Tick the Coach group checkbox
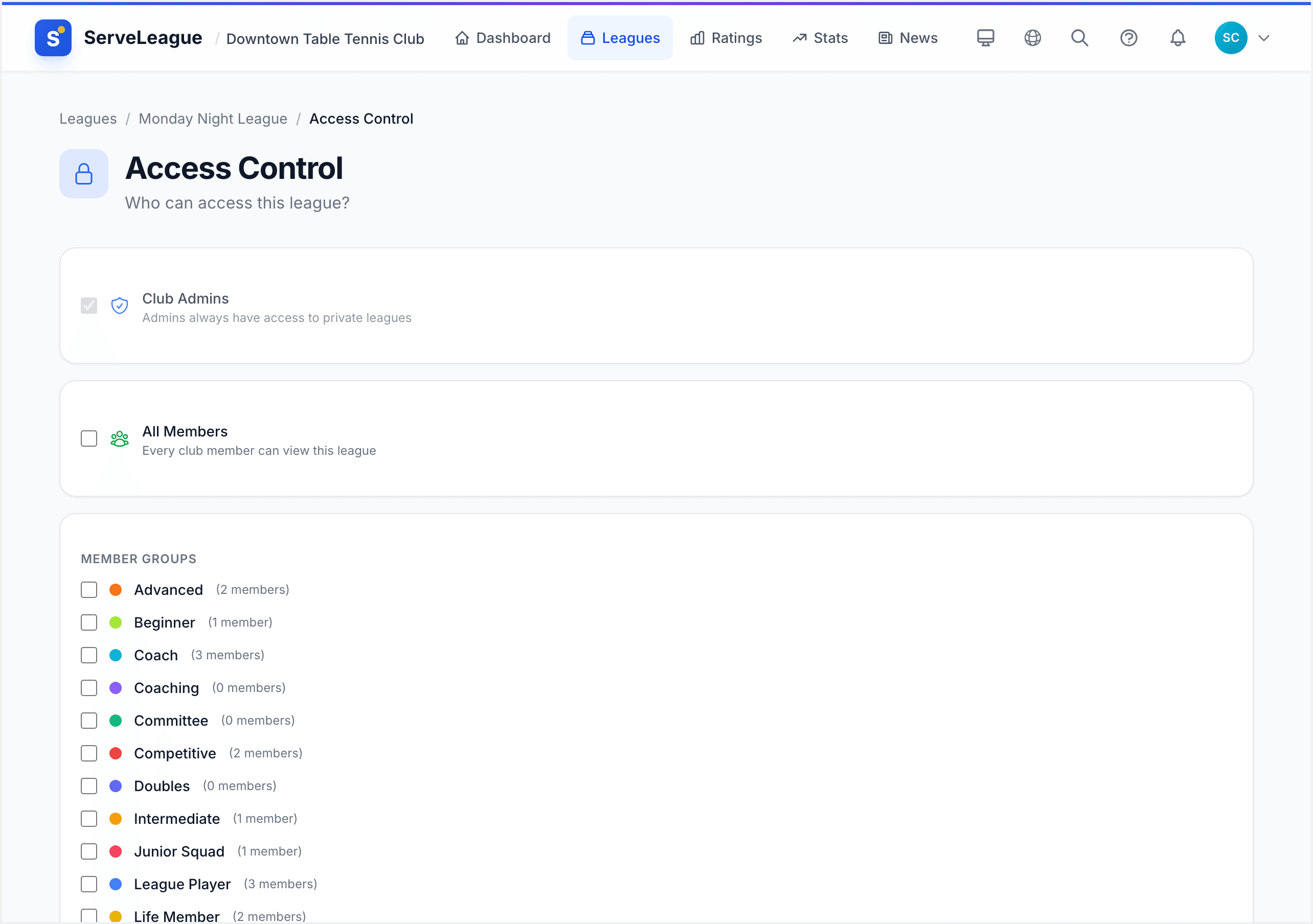Viewport: 1313px width, 924px height. 88,655
